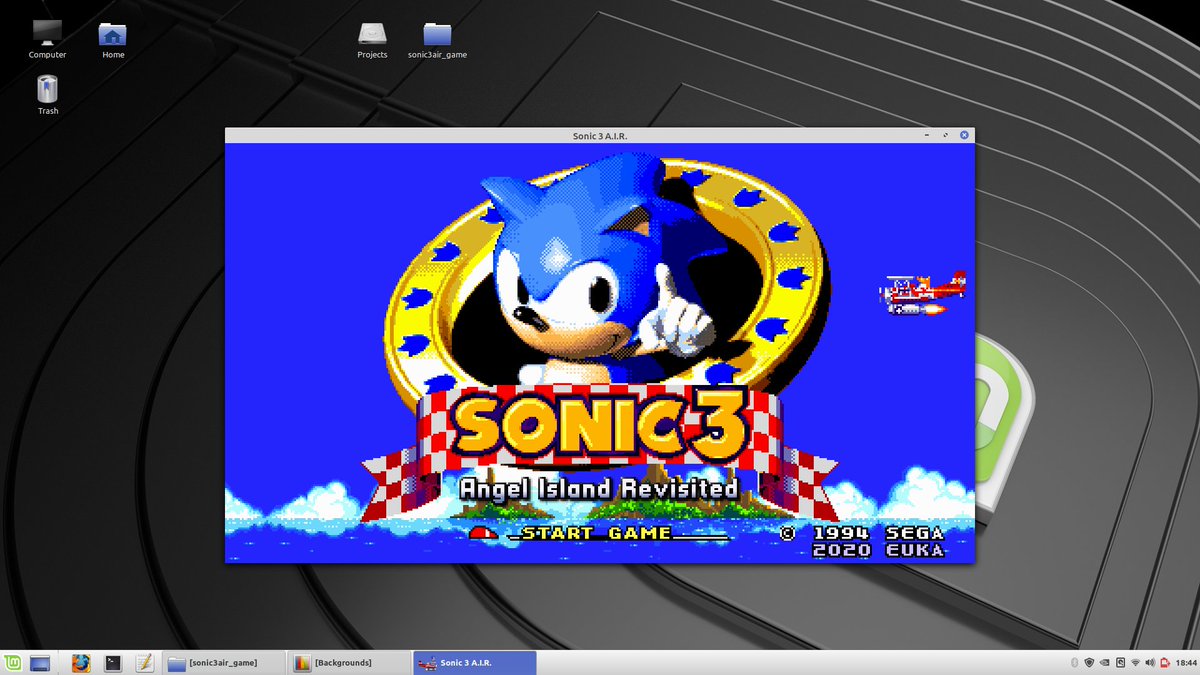The width and height of the screenshot is (1200, 675).
Task: Click the Bluetooth icon in the tray
Action: click(x=1075, y=662)
